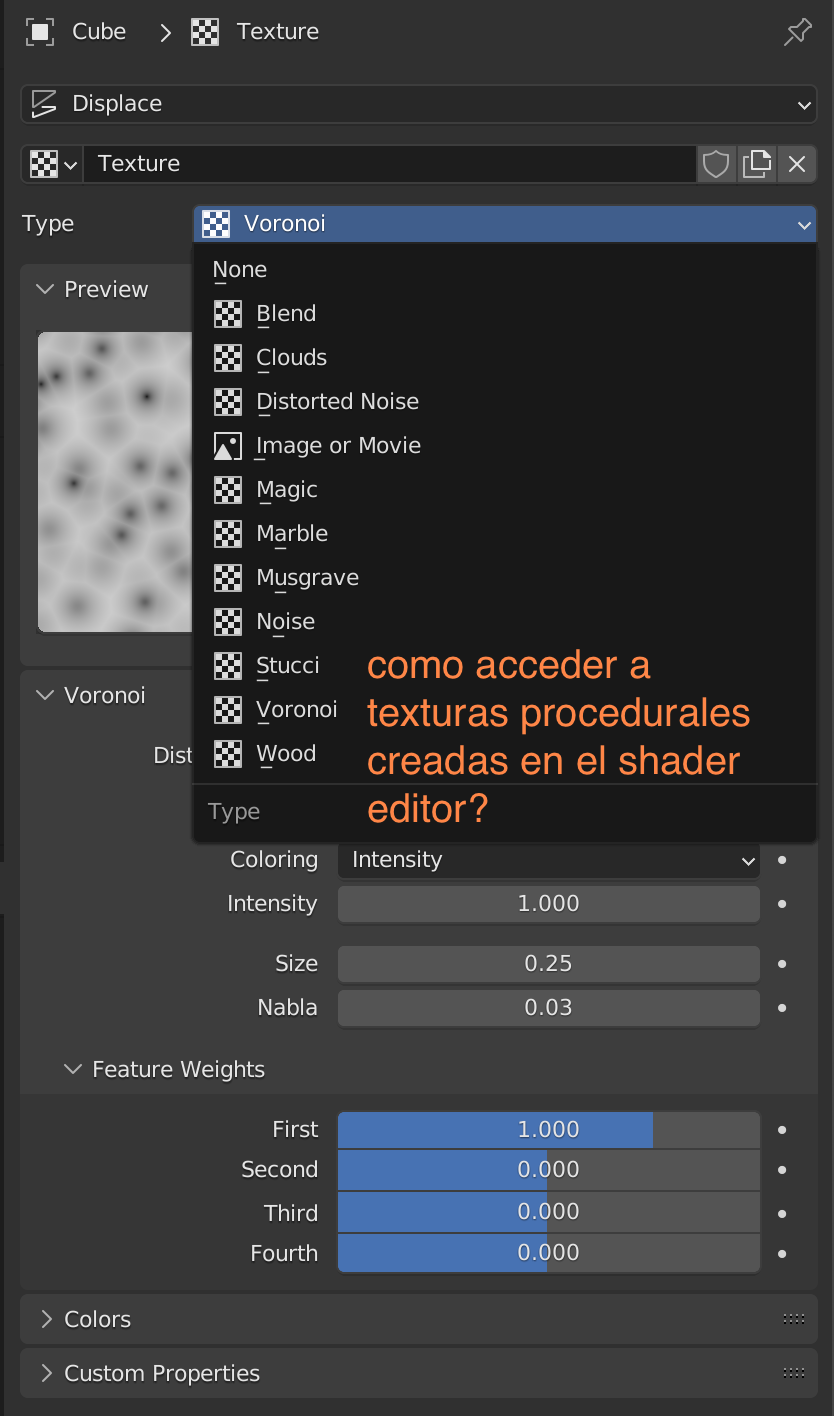Click the Displace modifier icon
The height and width of the screenshot is (1416, 834).
[x=44, y=104]
